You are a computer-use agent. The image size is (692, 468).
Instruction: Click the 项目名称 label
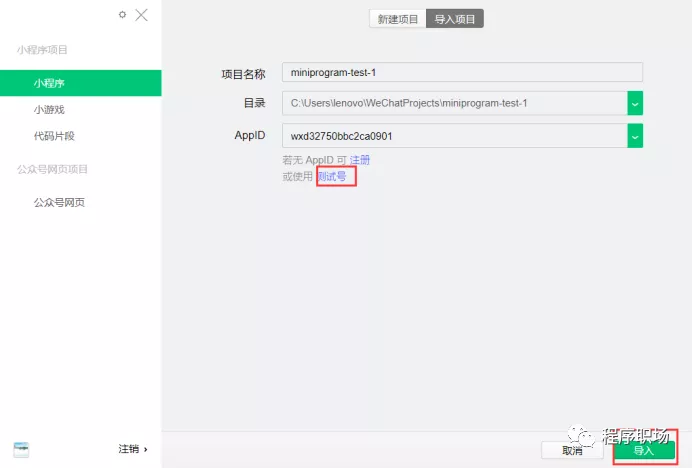243,74
